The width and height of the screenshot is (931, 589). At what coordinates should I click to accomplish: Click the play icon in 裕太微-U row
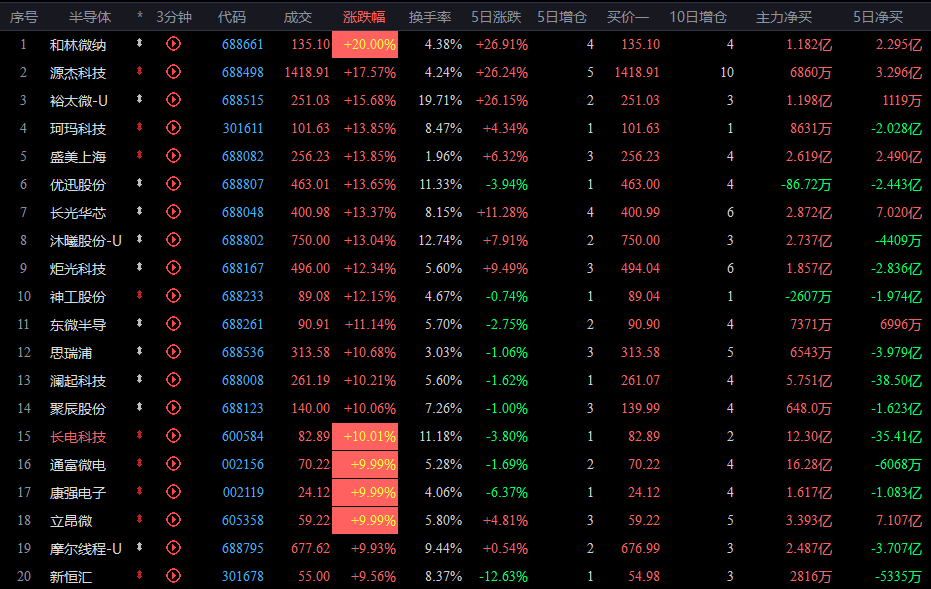pos(173,100)
